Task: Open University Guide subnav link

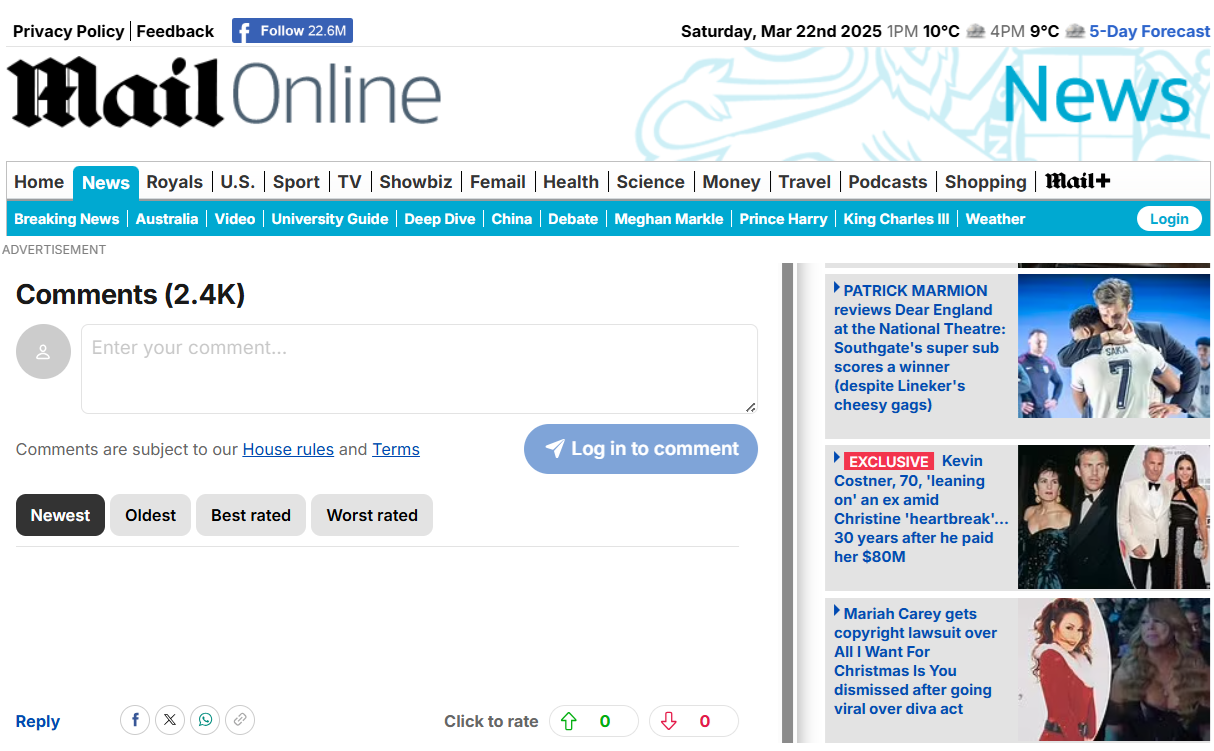Action: 330,219
